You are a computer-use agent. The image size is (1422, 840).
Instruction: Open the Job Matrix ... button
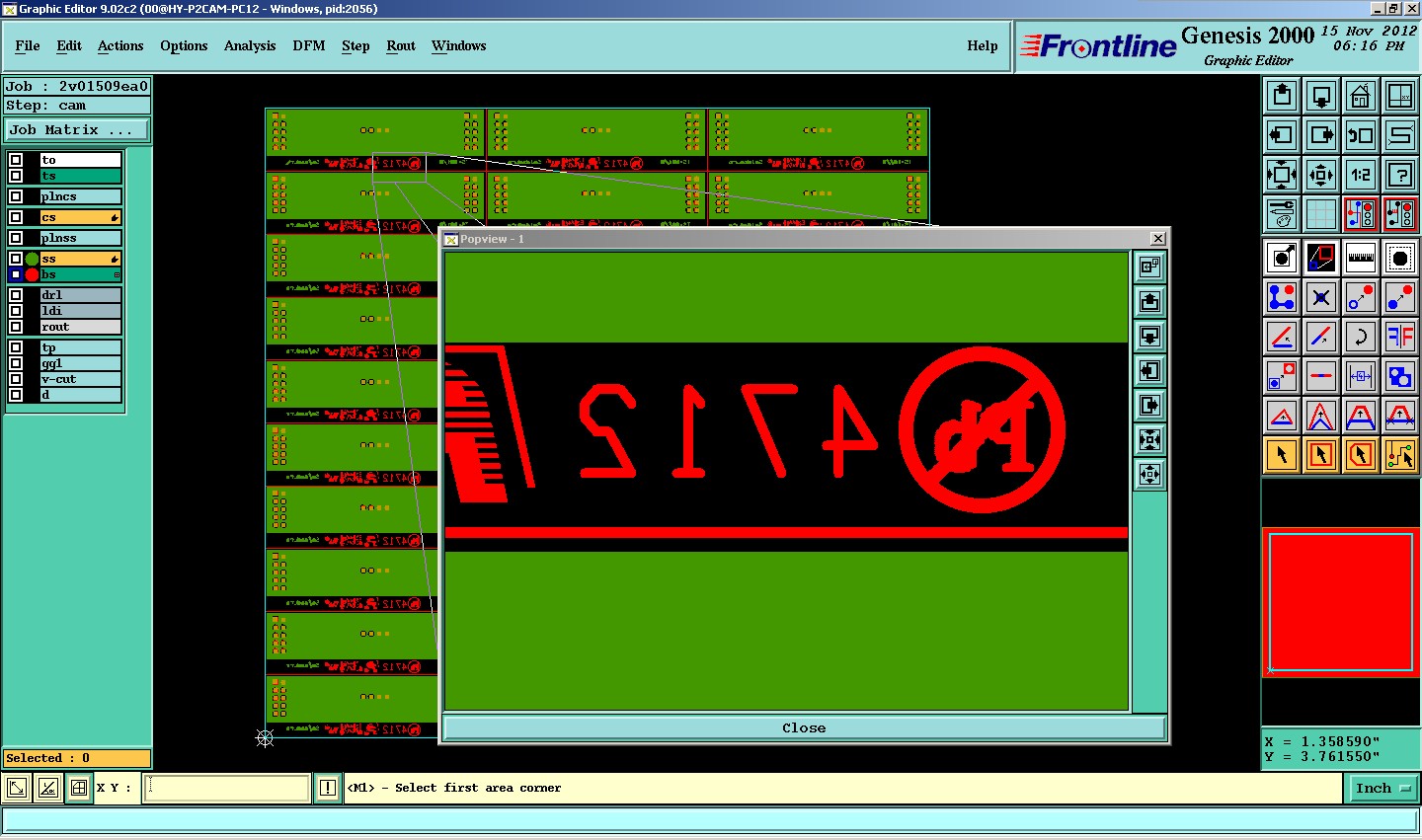77,130
